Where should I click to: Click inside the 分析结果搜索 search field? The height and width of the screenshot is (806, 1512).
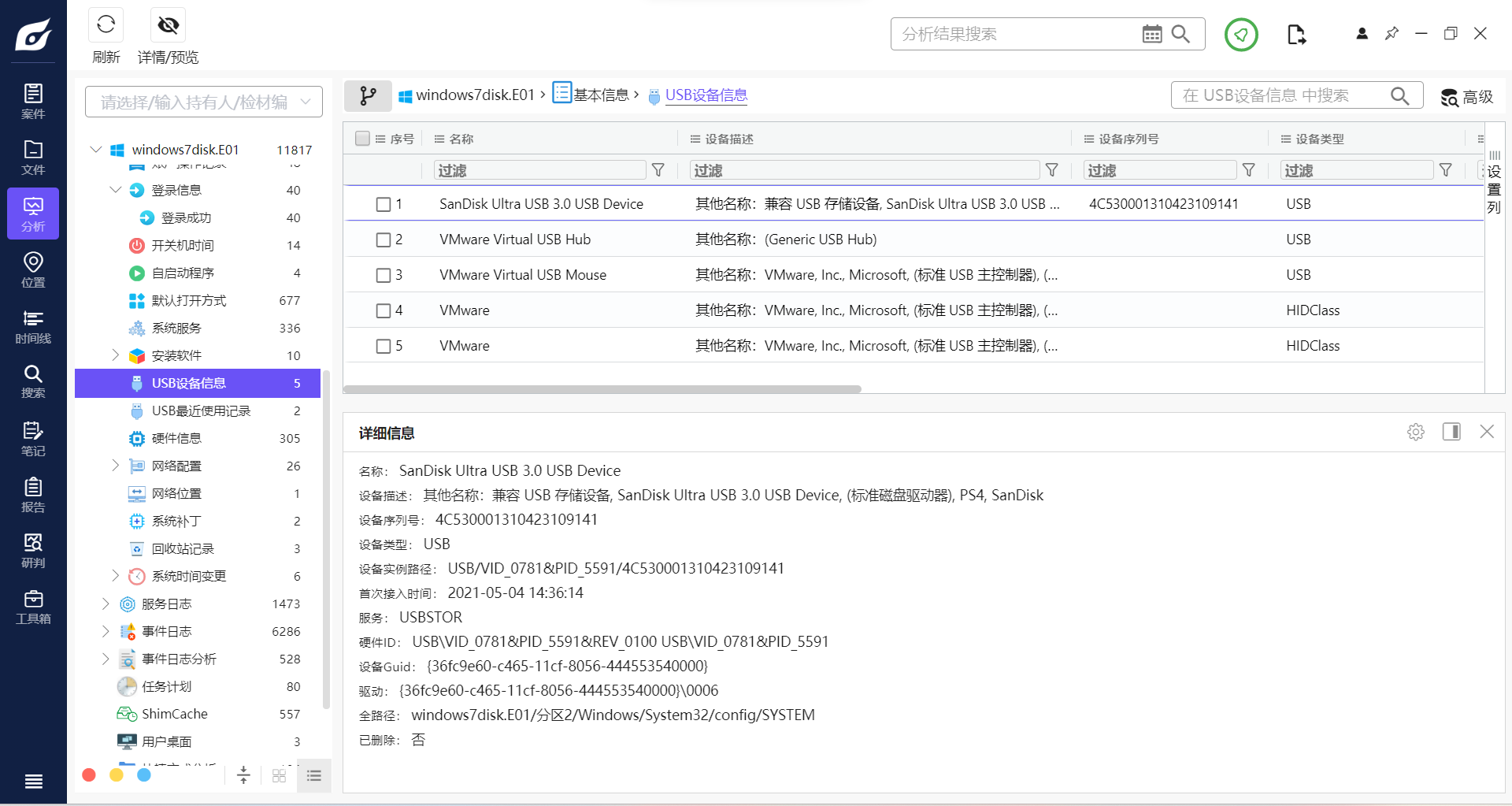[x=1008, y=34]
